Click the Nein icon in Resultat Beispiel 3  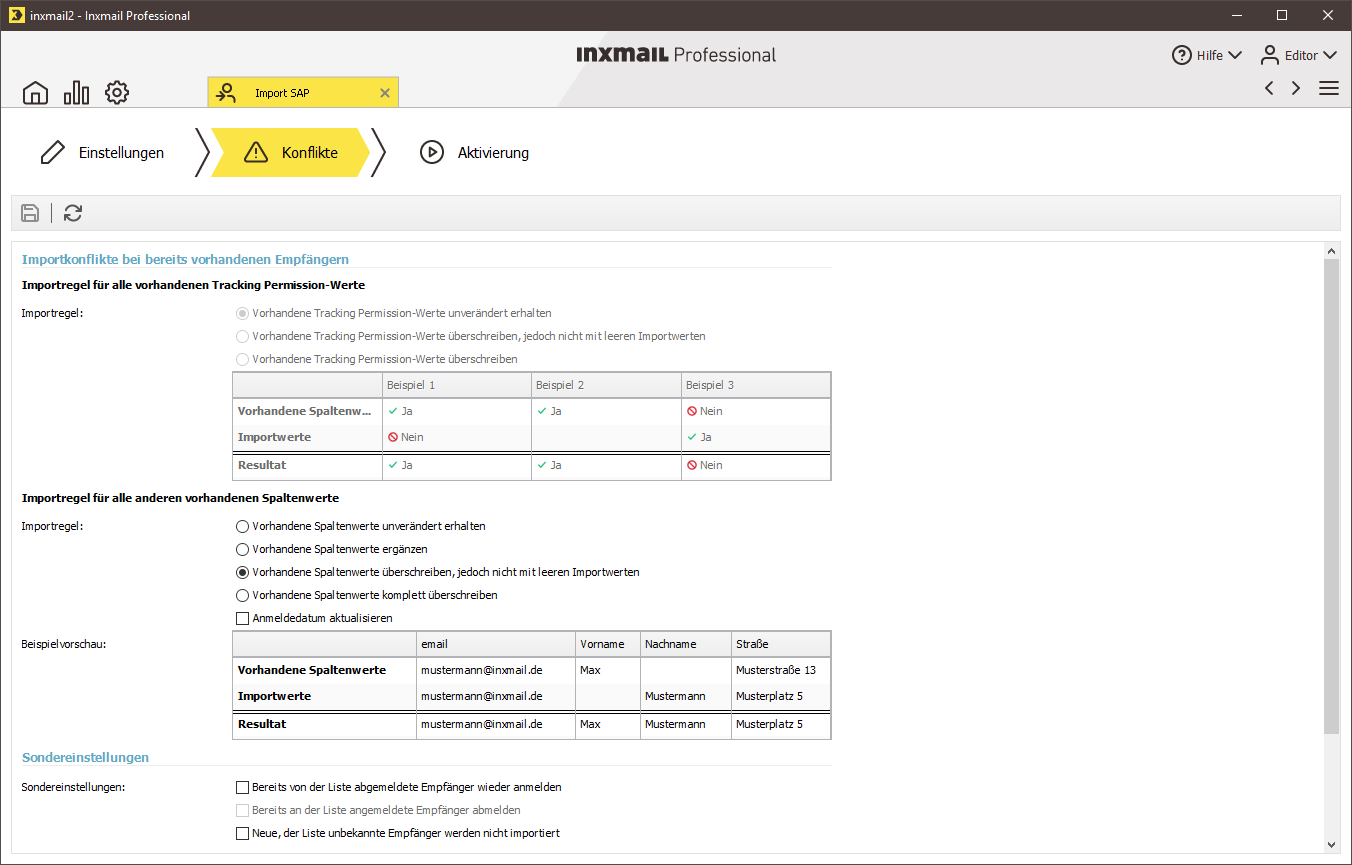point(692,465)
